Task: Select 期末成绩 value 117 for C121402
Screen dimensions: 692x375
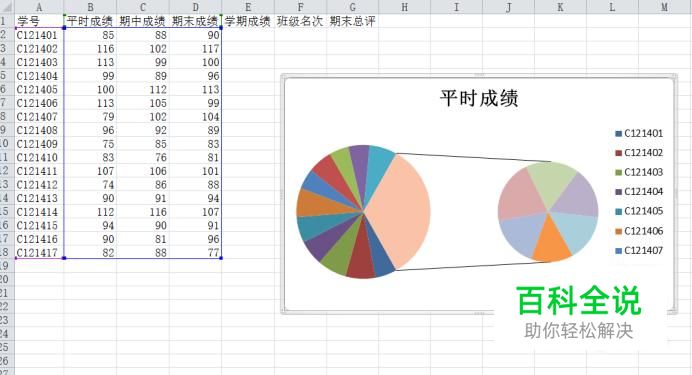Action: pos(195,49)
